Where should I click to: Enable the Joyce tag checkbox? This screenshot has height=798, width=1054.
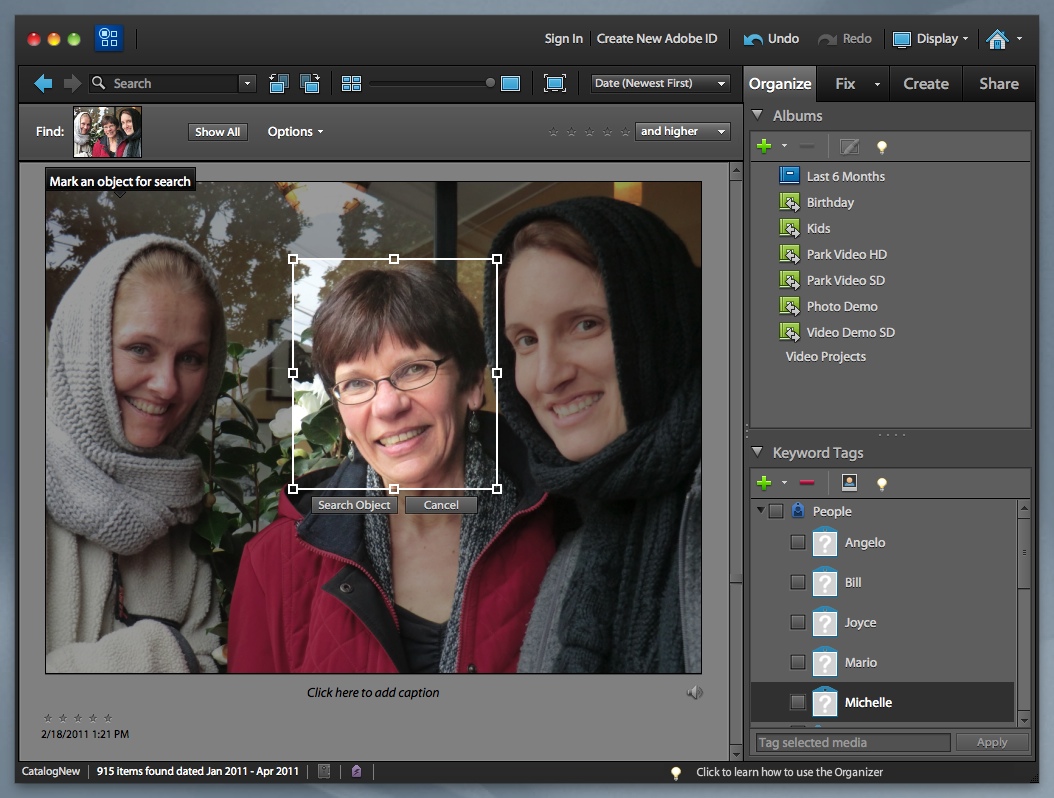(798, 622)
